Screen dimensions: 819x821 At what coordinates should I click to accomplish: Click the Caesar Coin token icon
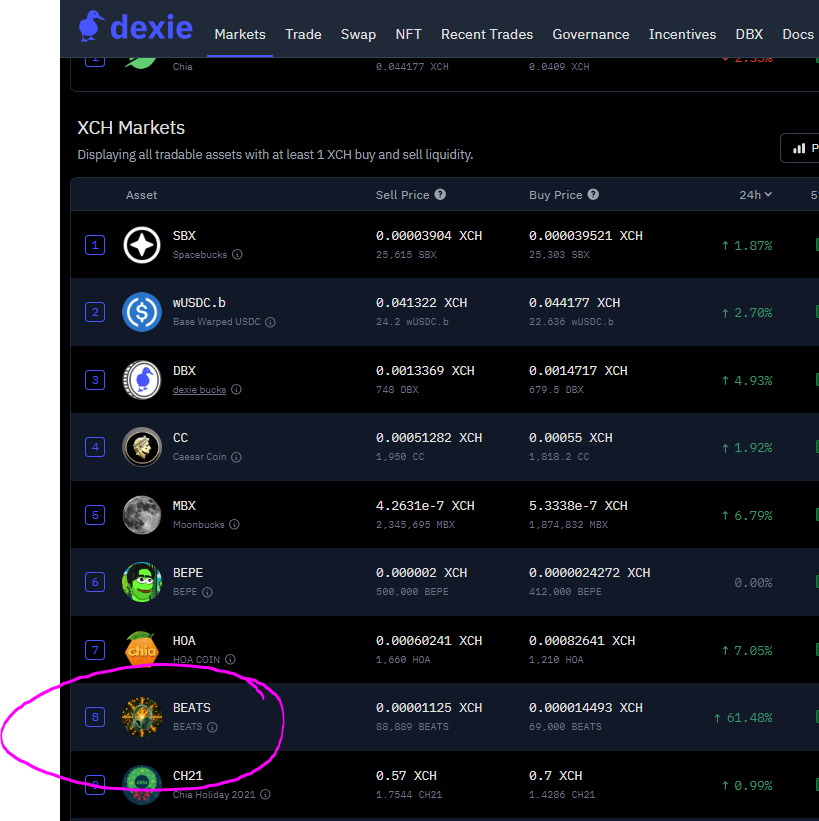point(141,447)
